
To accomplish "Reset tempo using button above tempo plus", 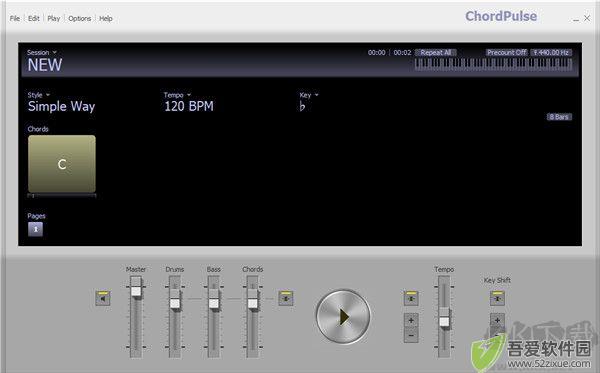I will click(411, 298).
